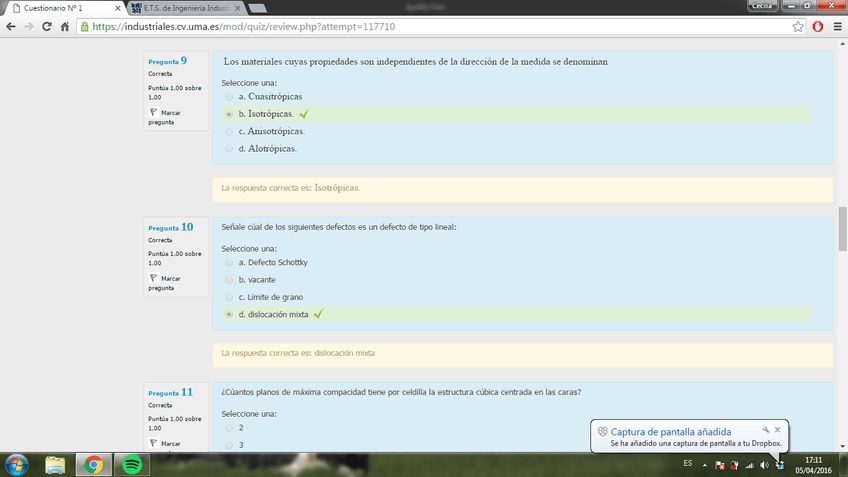Screen dimensions: 848x477
Task: Open the Chrome hamburger menu
Action: pos(837,26)
